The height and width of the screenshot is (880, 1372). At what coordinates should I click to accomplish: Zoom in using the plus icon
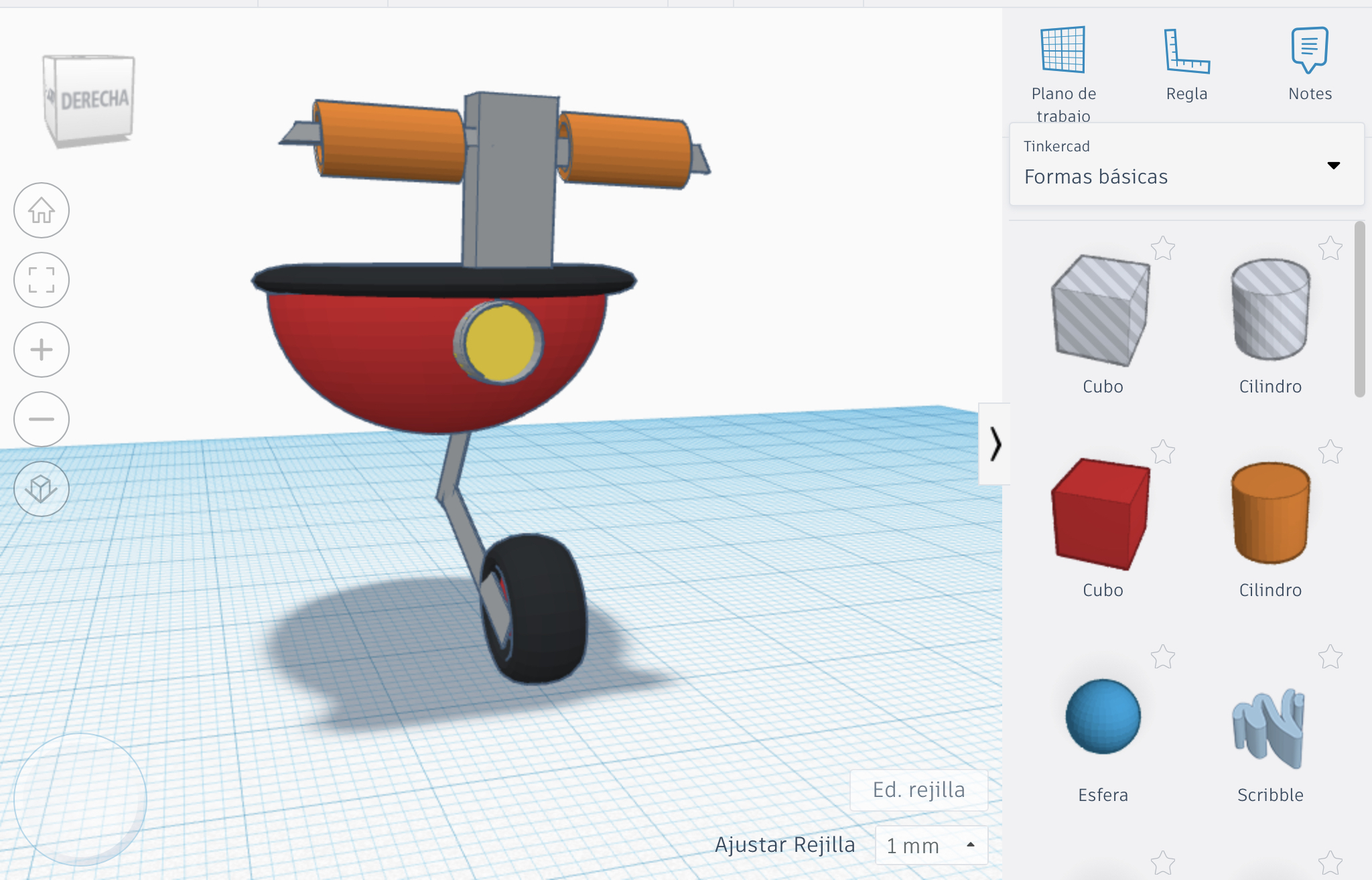coord(42,349)
